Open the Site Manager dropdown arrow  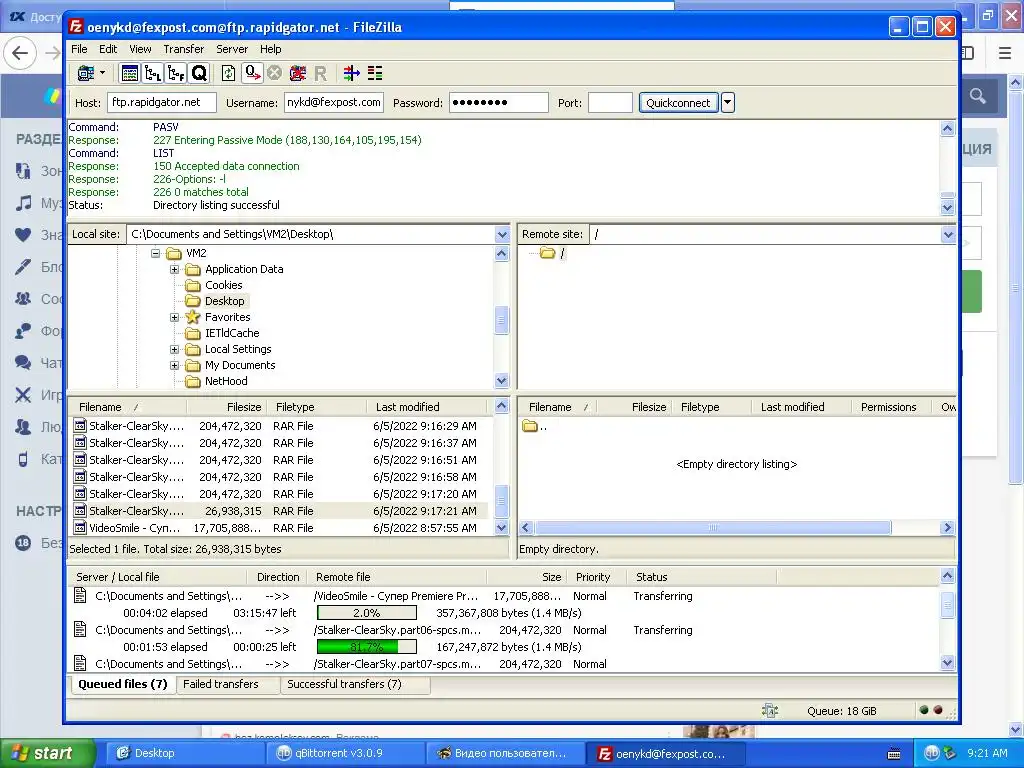[x=103, y=72]
